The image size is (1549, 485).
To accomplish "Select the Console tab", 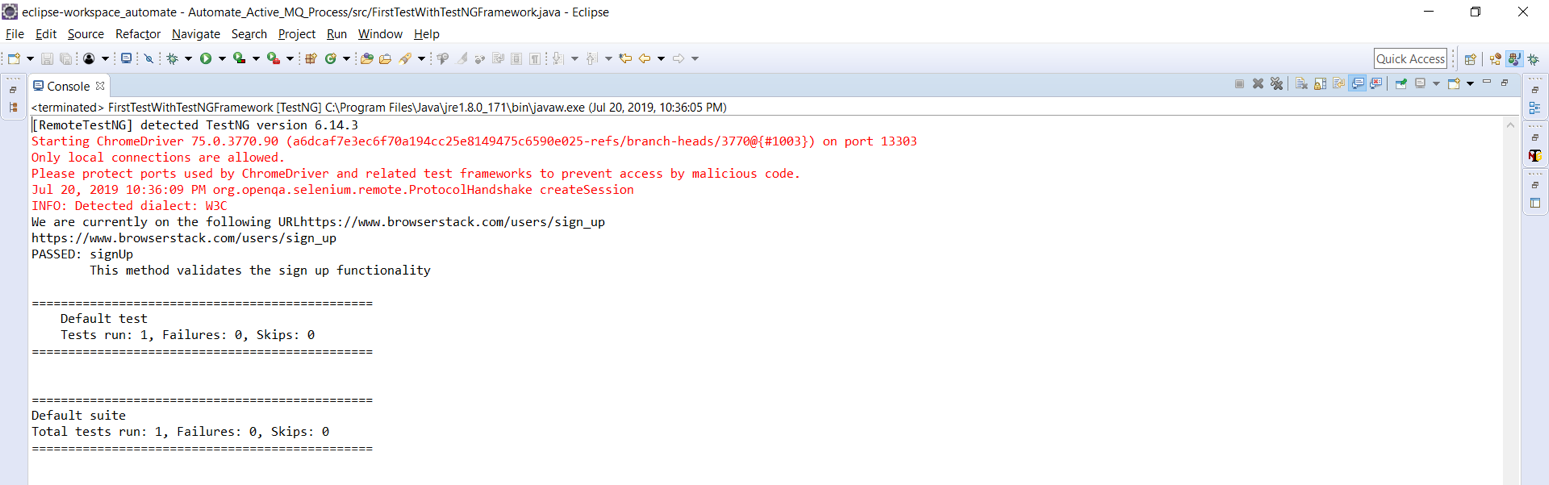I will pyautogui.click(x=67, y=86).
